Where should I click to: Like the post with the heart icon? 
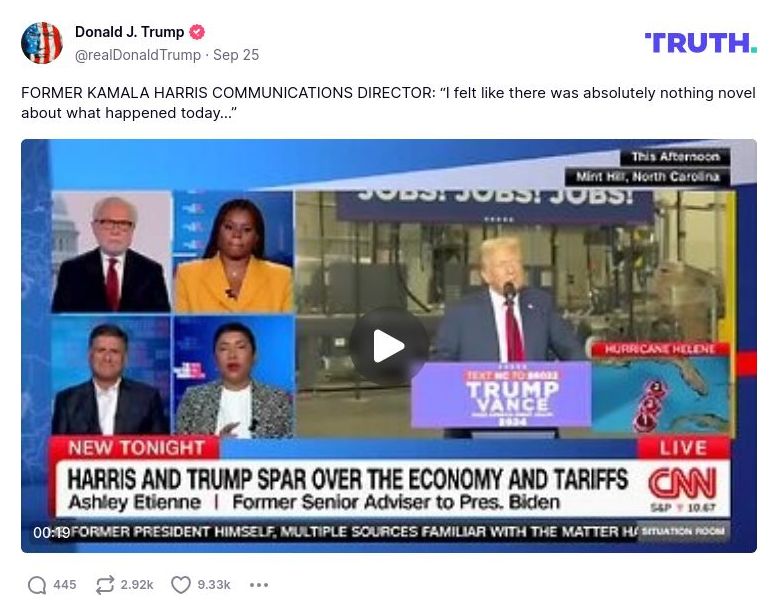click(x=181, y=585)
